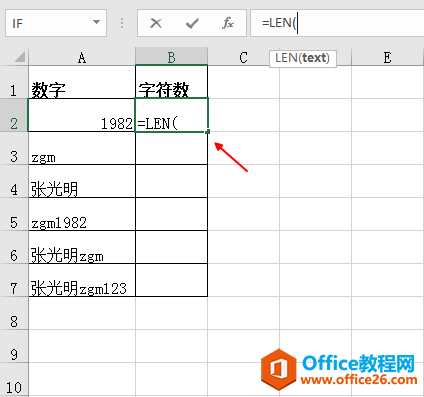Click cell A1 containing 数字
The width and height of the screenshot is (424, 397).
point(82,82)
